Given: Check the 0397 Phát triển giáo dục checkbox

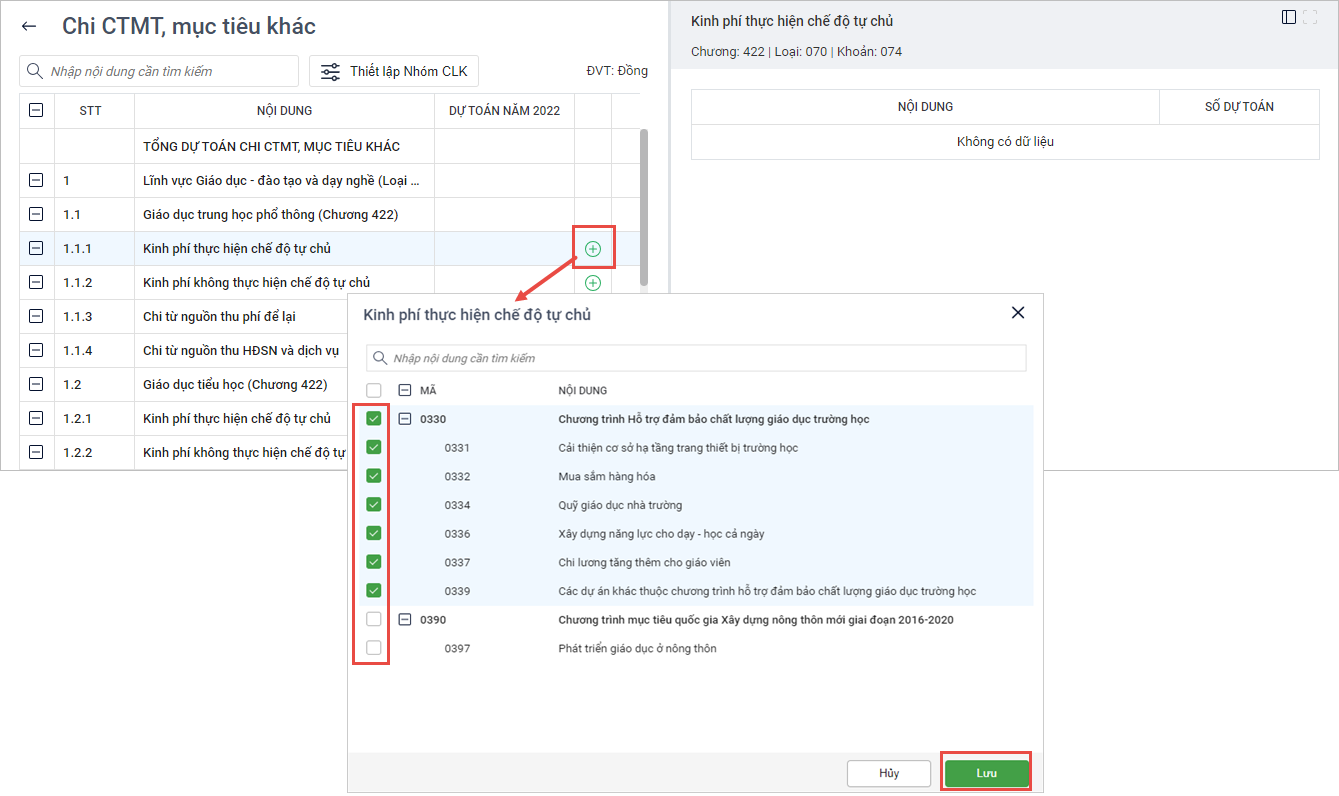Looking at the screenshot, I should tap(374, 648).
